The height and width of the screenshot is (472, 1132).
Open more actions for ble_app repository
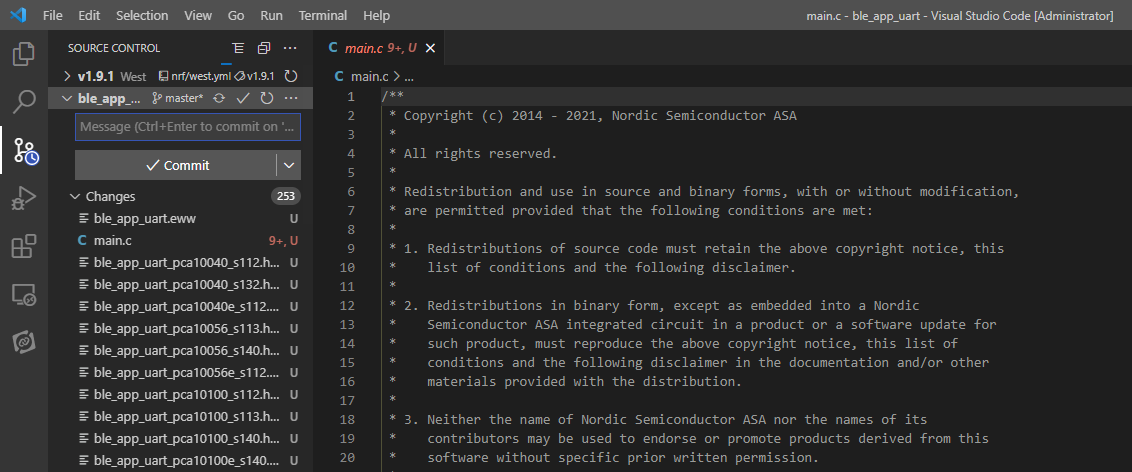coord(291,98)
